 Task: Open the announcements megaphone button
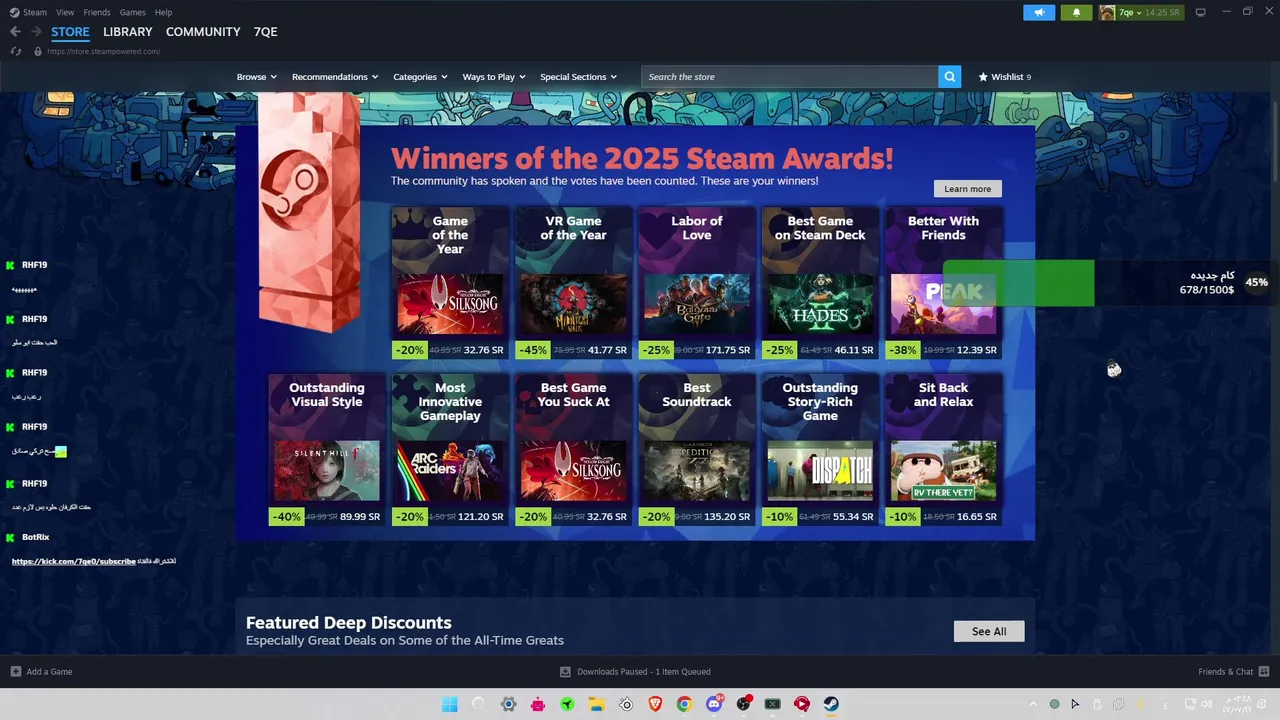[1039, 13]
